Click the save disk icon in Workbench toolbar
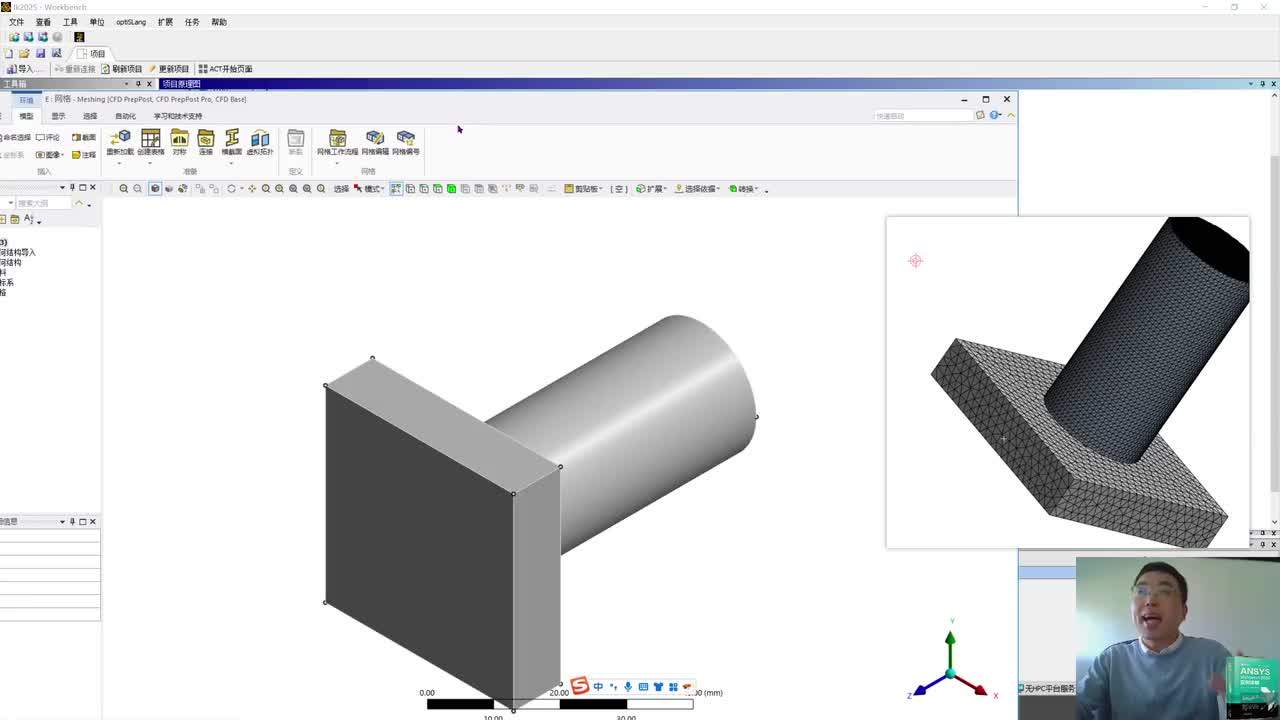1280x720 pixels. (40, 53)
